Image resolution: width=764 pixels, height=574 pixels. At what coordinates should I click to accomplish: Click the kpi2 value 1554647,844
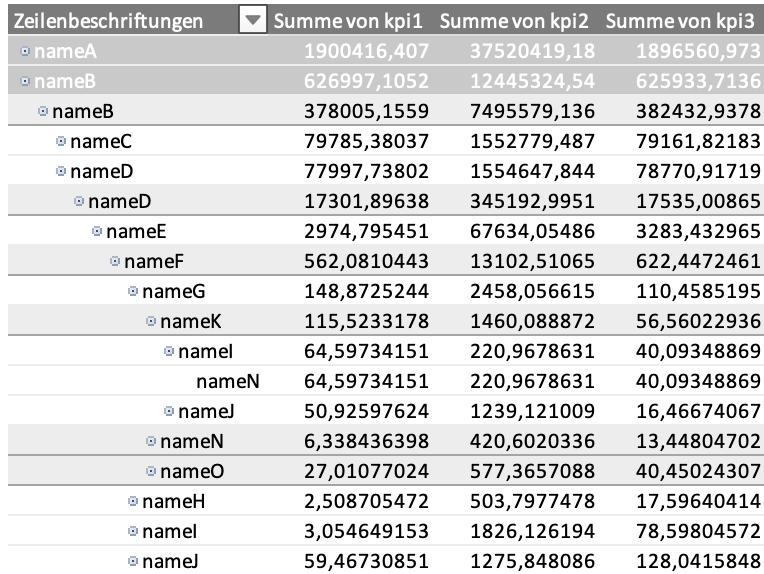click(x=533, y=172)
